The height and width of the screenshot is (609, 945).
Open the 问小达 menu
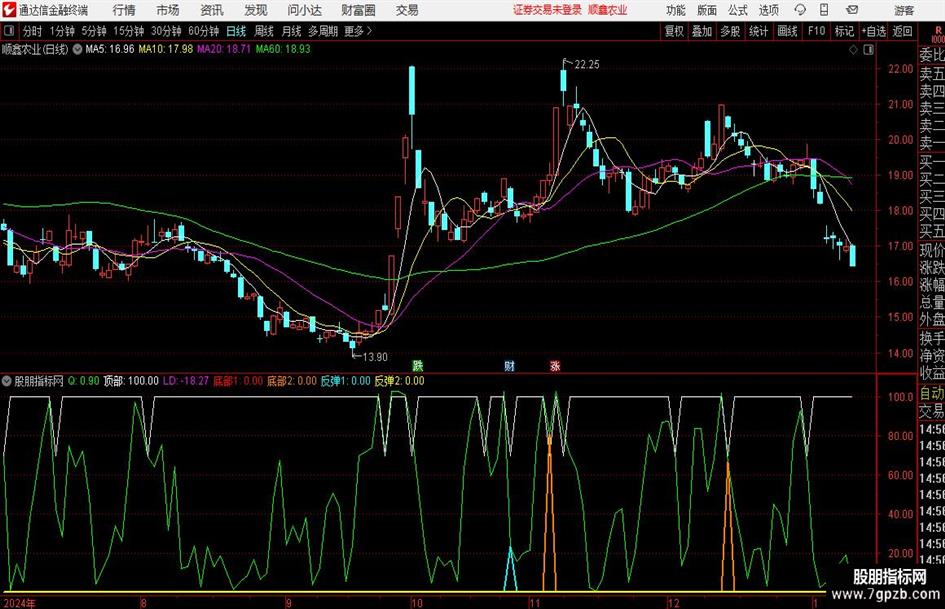tap(304, 10)
